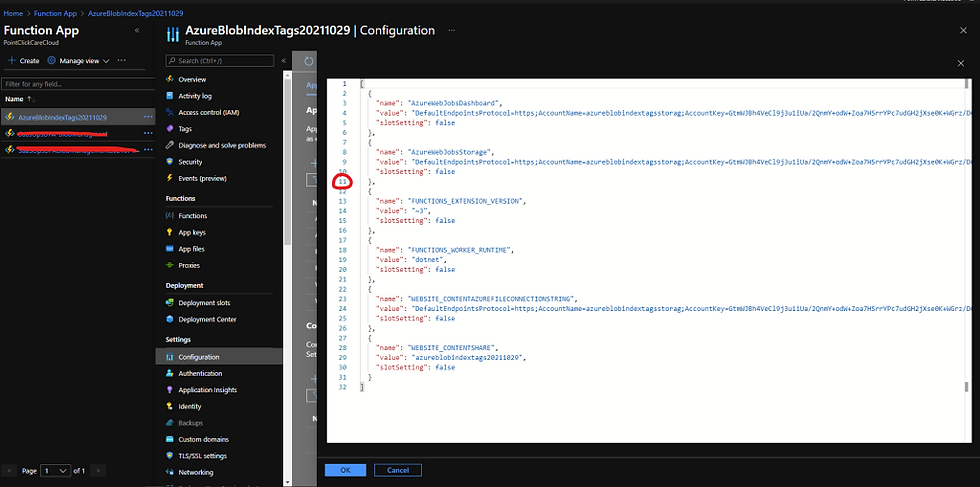Click the "AzureWebJobsStorage" name in editor
980x487 pixels.
pos(450,152)
